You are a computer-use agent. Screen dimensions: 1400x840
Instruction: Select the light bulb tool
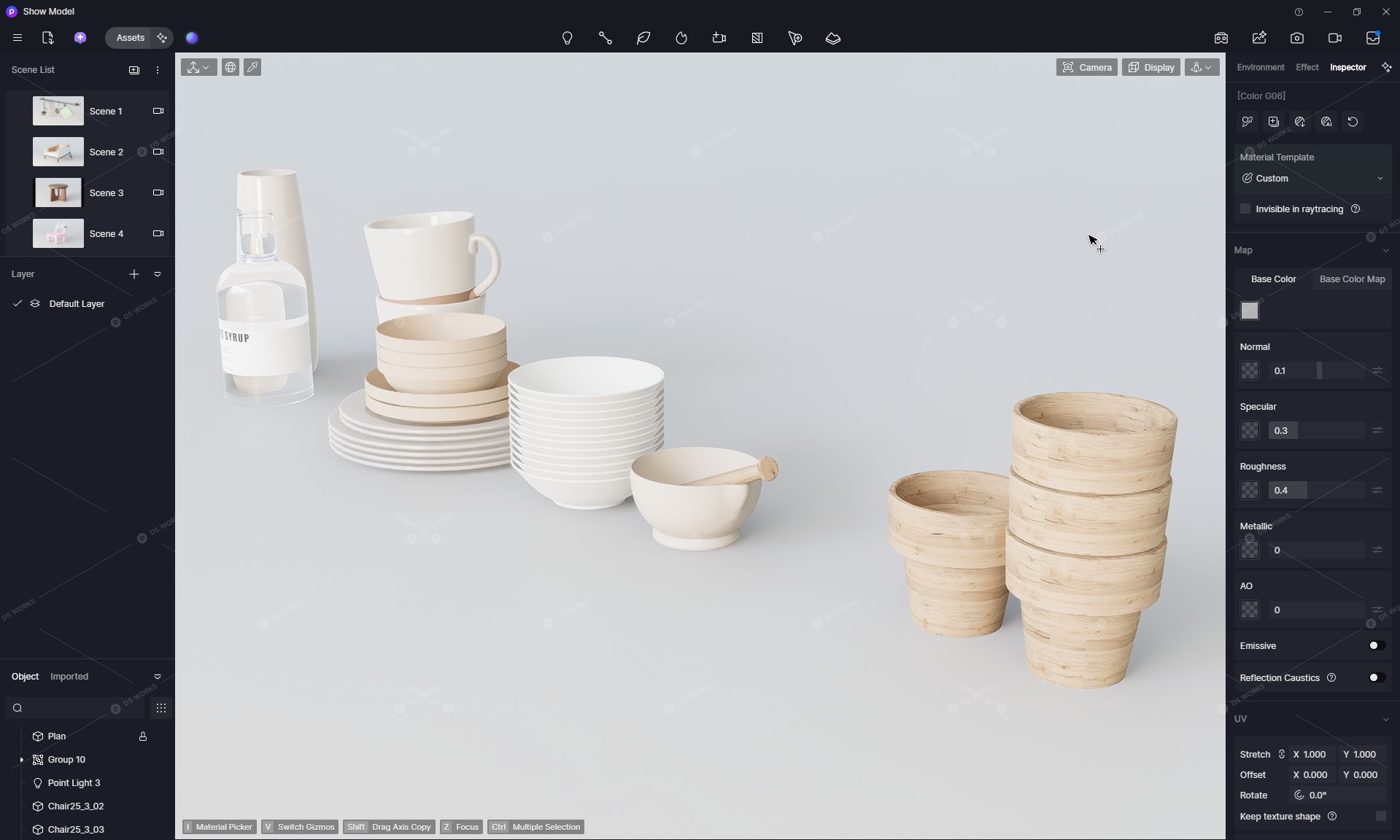click(568, 38)
